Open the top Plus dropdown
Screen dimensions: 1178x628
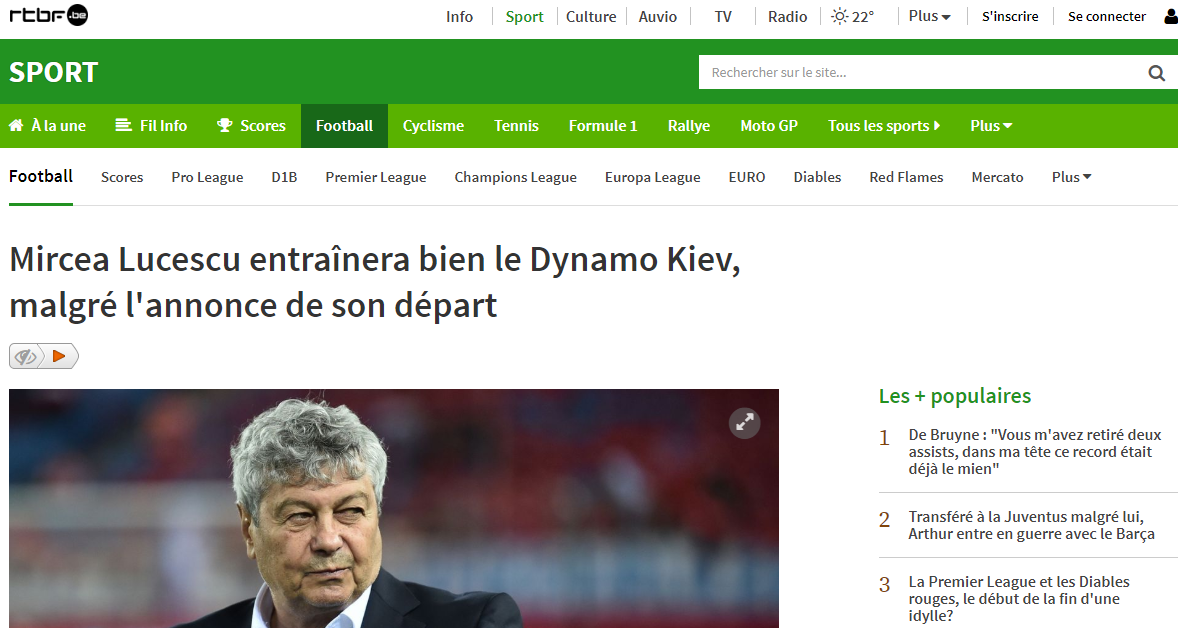point(929,17)
